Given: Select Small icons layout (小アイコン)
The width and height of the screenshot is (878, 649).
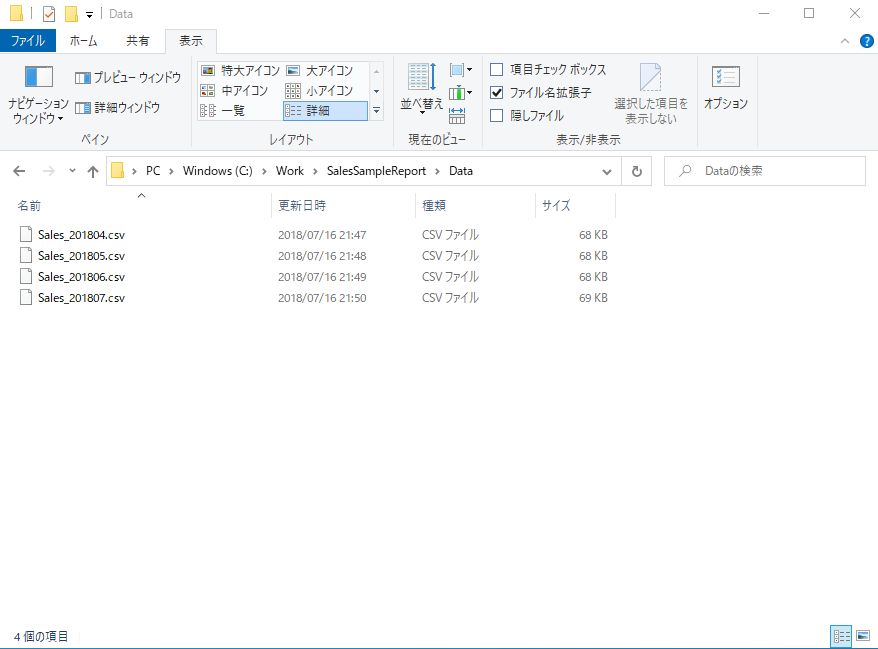Looking at the screenshot, I should pyautogui.click(x=320, y=91).
